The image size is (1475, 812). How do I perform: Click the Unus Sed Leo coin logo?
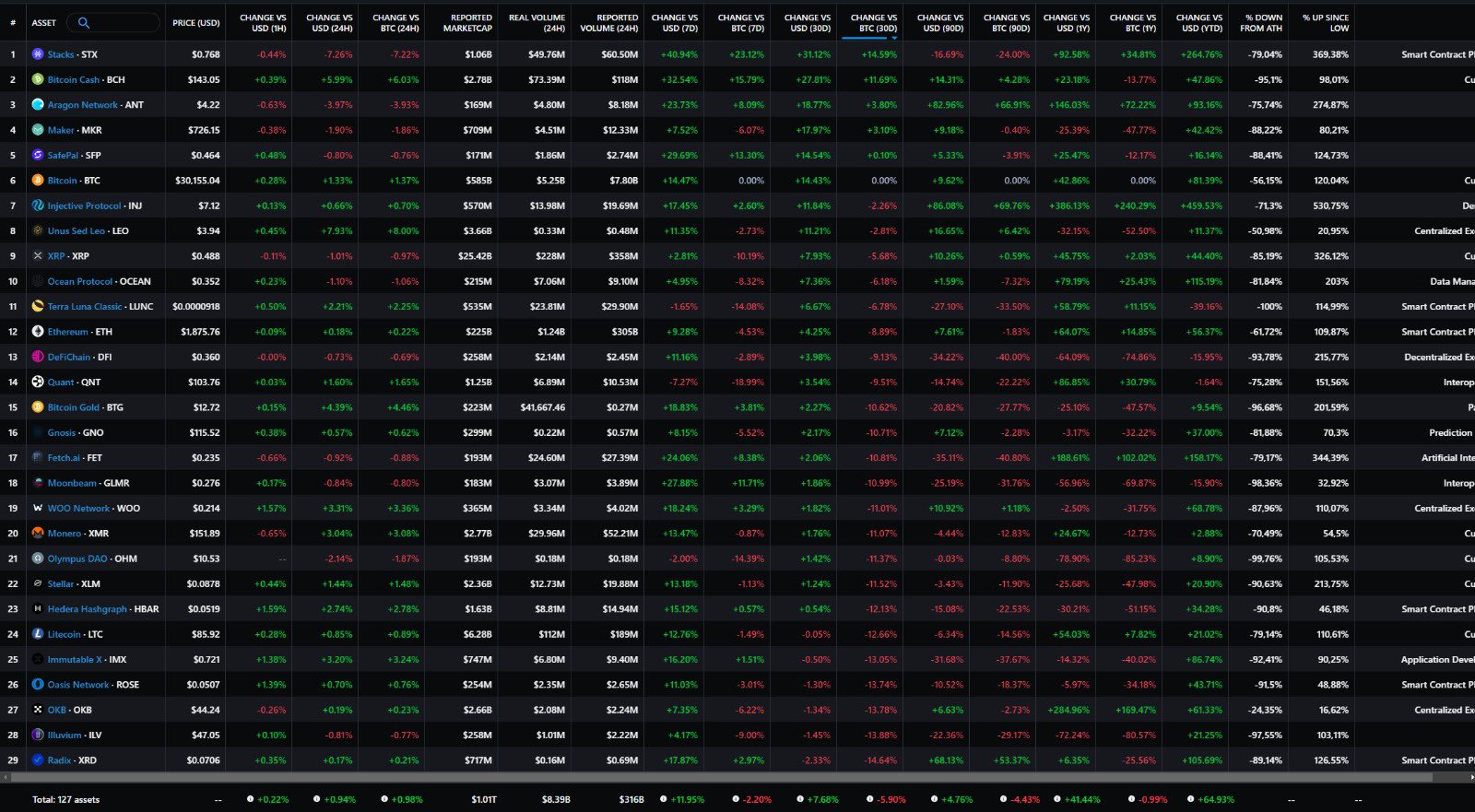38,230
